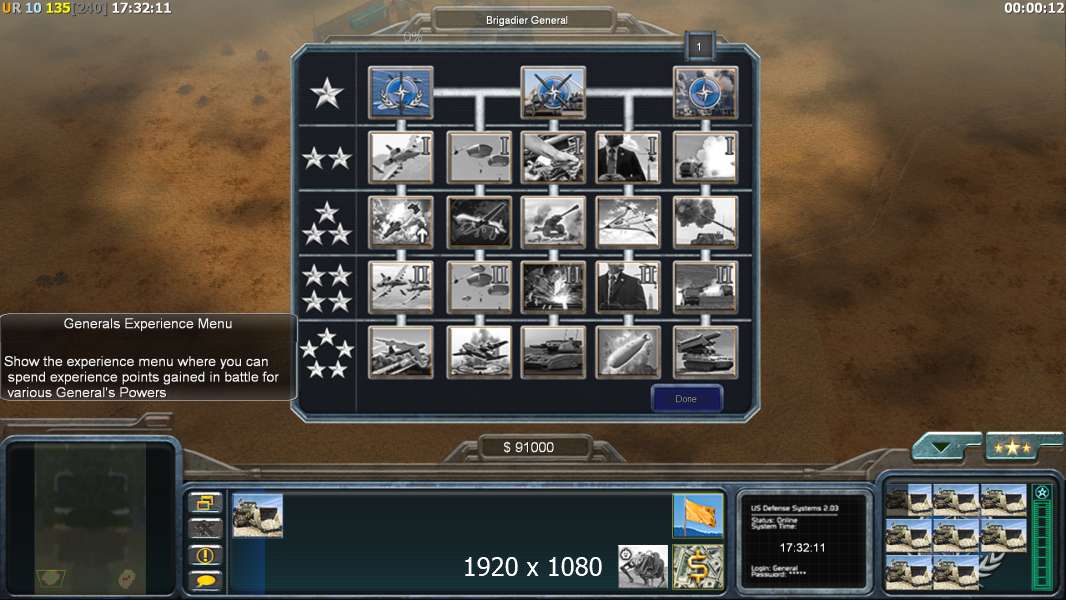Click the sell dollar-sign command
This screenshot has width=1066, height=600.
point(698,567)
